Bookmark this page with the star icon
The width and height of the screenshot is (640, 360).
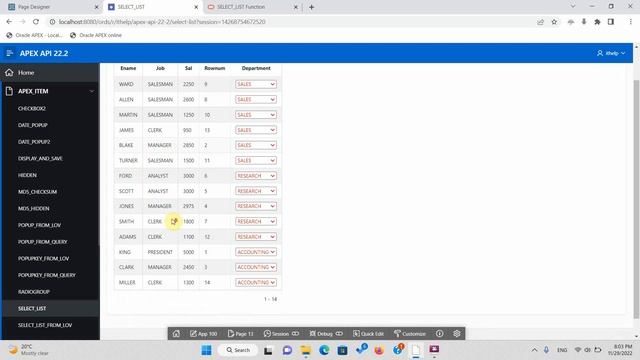tap(554, 22)
